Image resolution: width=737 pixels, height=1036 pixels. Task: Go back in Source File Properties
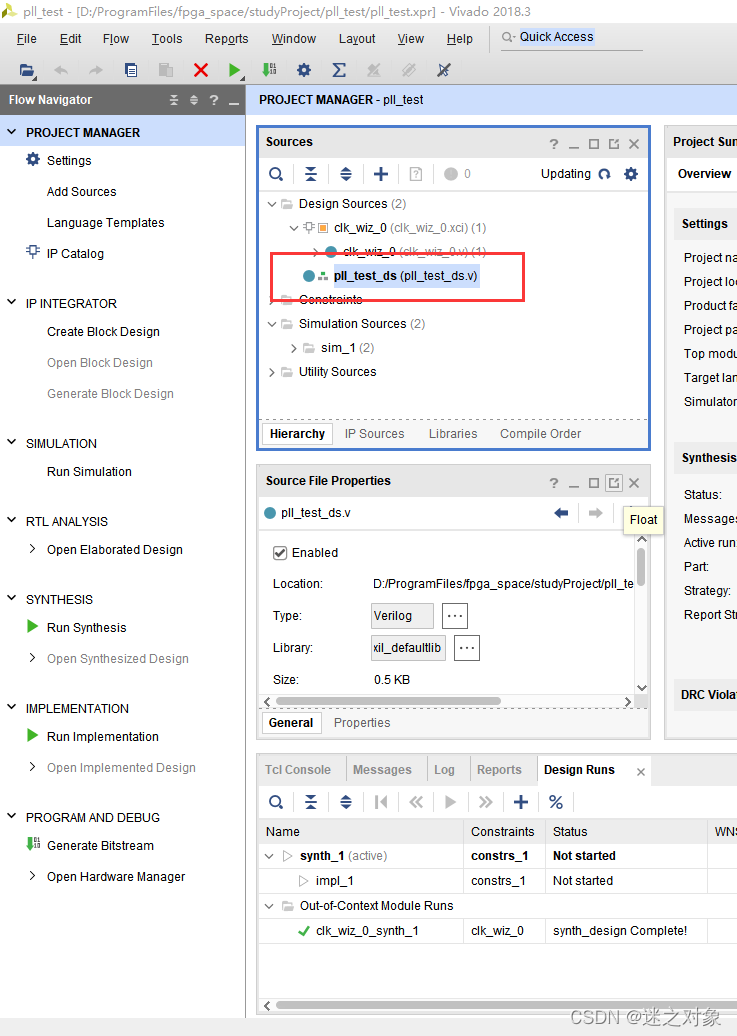[561, 513]
